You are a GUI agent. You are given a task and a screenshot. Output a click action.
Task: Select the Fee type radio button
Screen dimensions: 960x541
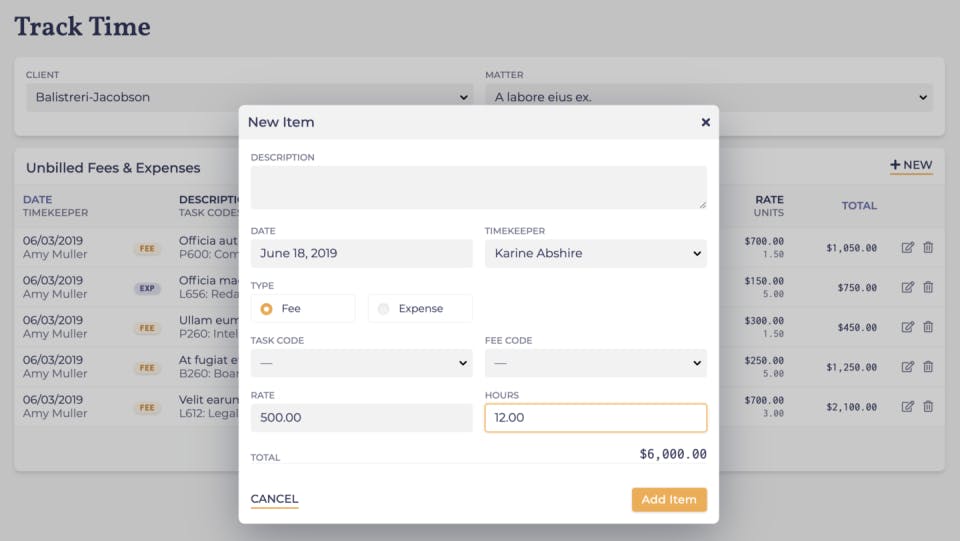point(266,309)
